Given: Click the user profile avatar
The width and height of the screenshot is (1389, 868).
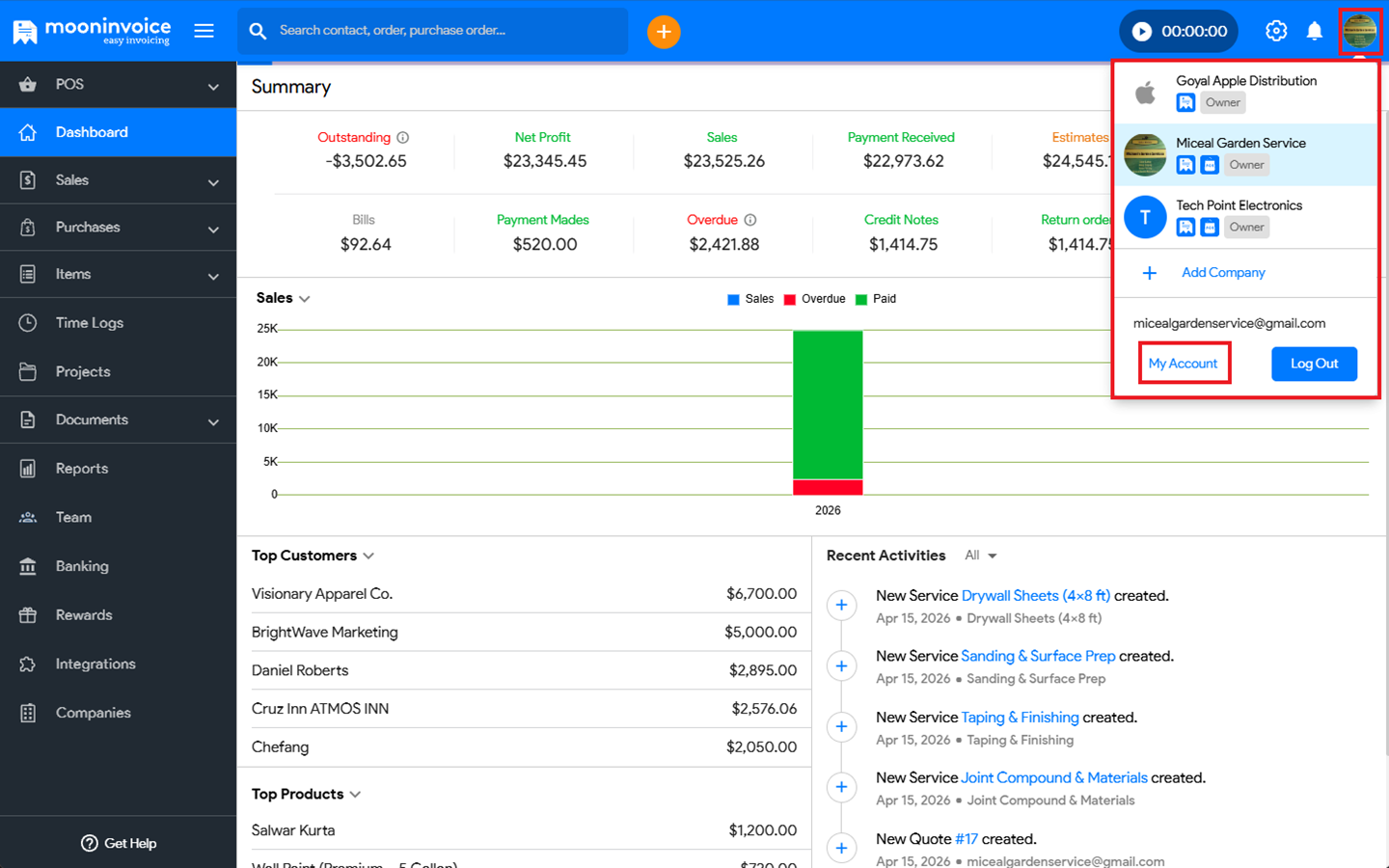Looking at the screenshot, I should tap(1359, 32).
